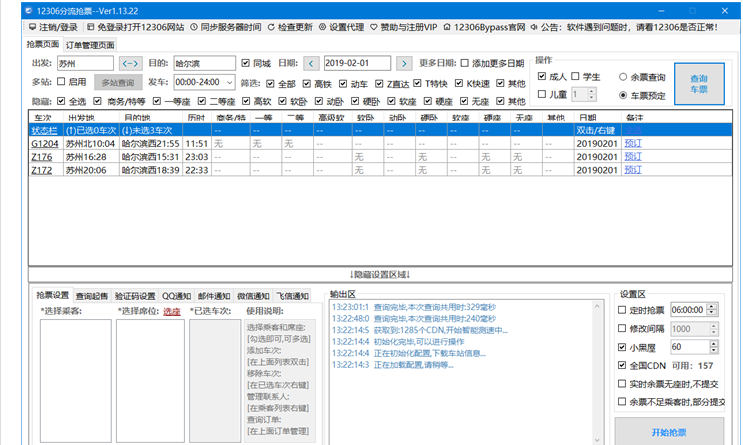Go to previous date arrow

(x=311, y=63)
